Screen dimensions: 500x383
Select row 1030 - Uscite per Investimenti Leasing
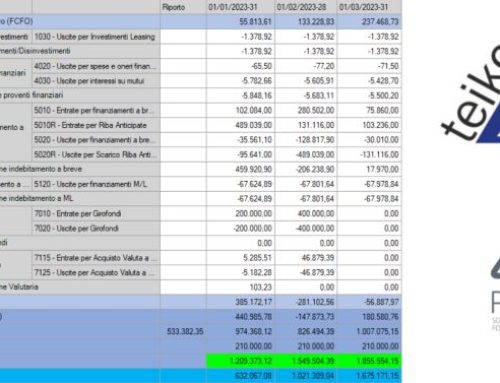pyautogui.click(x=96, y=37)
